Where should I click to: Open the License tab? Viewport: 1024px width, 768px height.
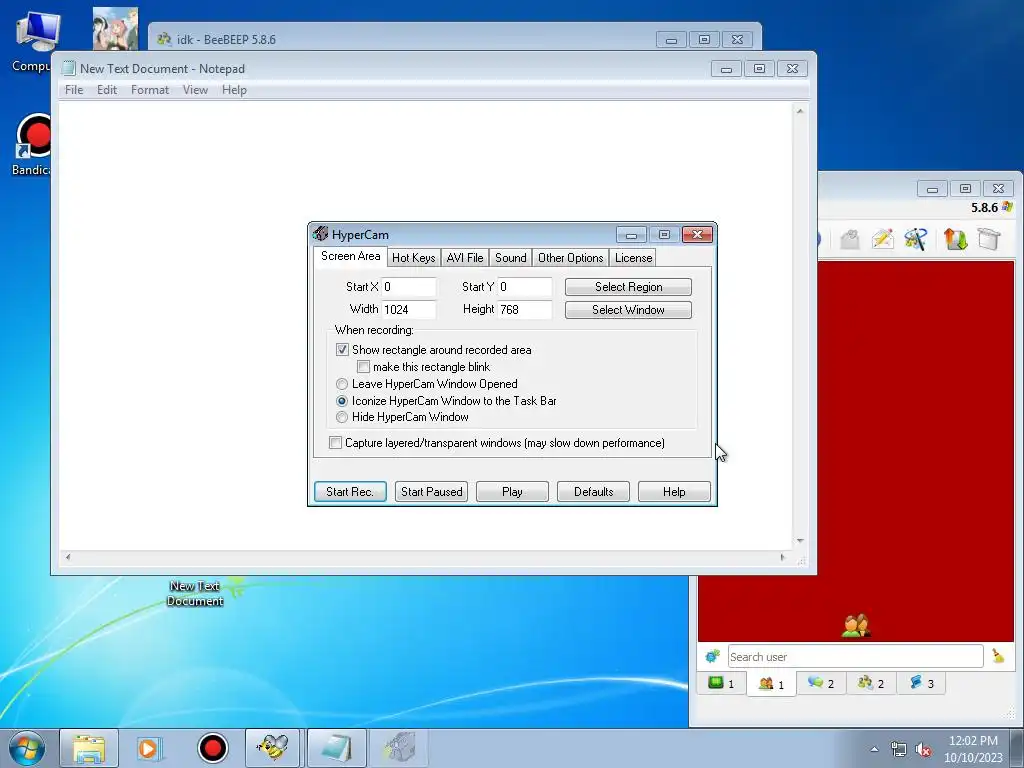[x=633, y=258]
